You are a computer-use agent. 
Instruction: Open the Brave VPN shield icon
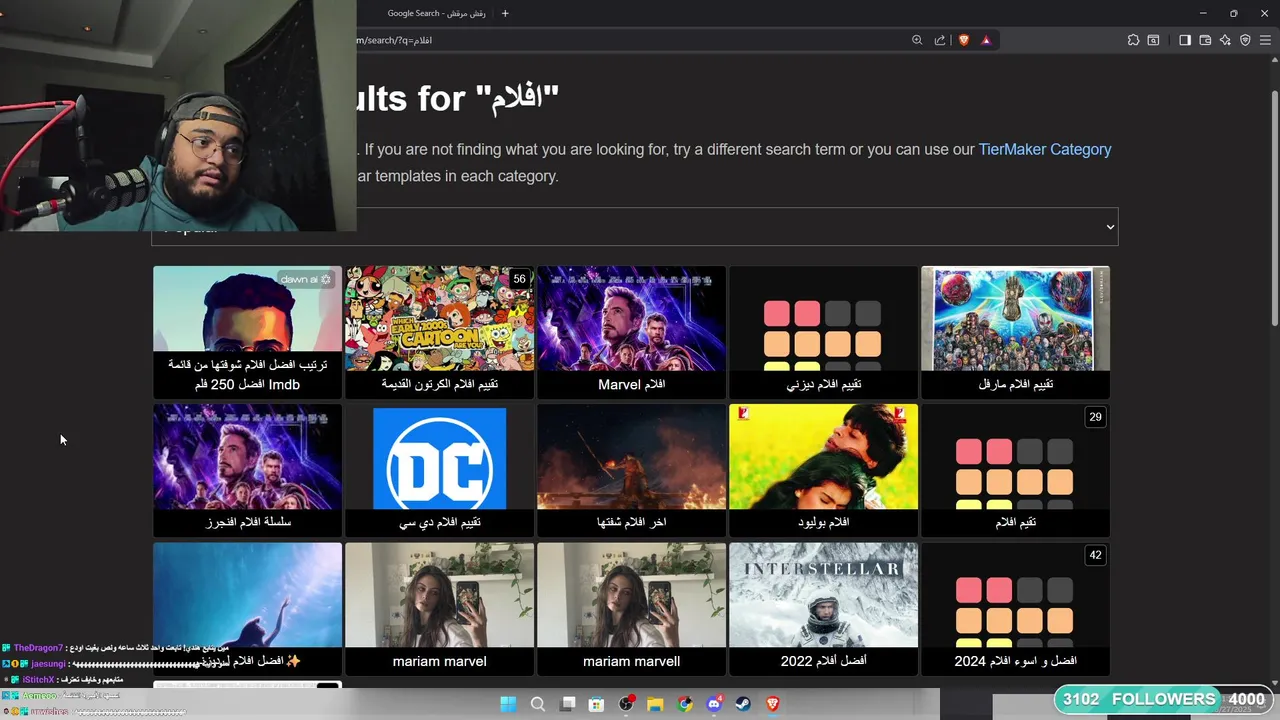coord(1245,40)
